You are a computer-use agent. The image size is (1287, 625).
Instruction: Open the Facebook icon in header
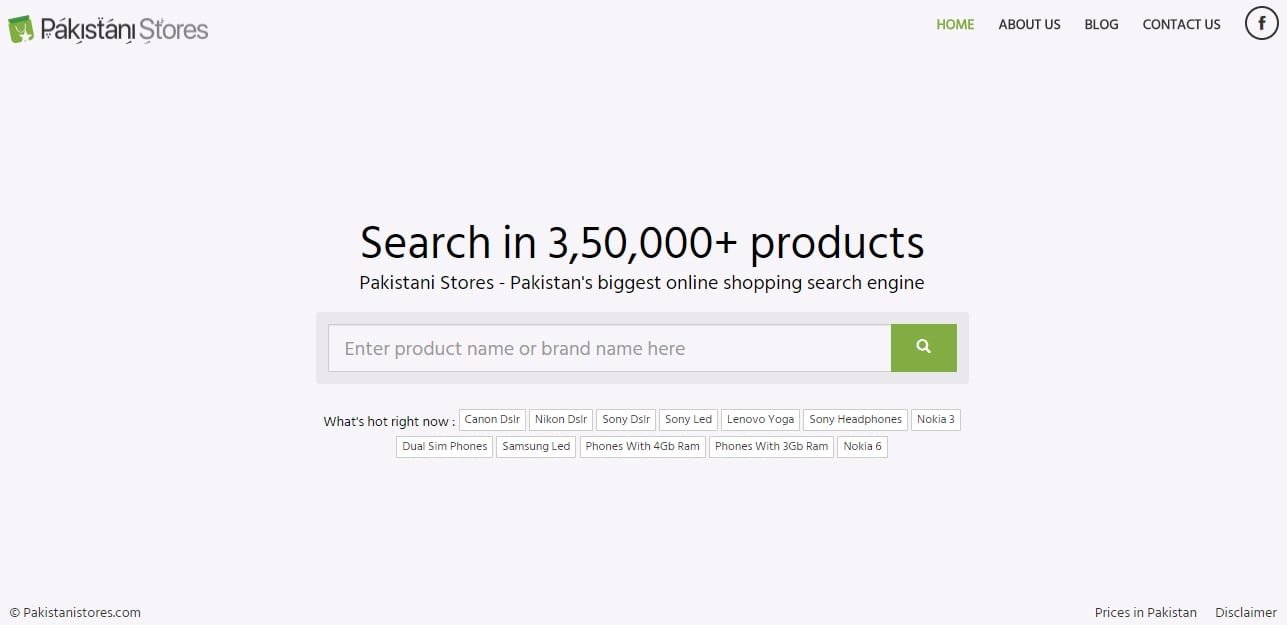point(1262,23)
